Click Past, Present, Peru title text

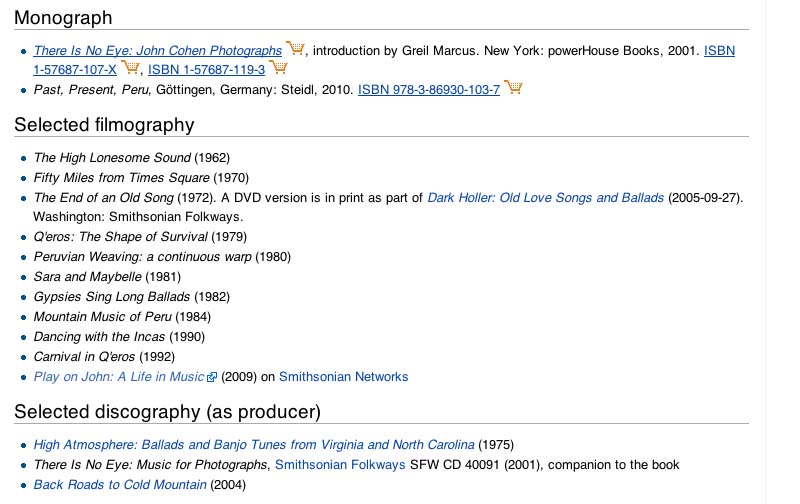(x=92, y=90)
